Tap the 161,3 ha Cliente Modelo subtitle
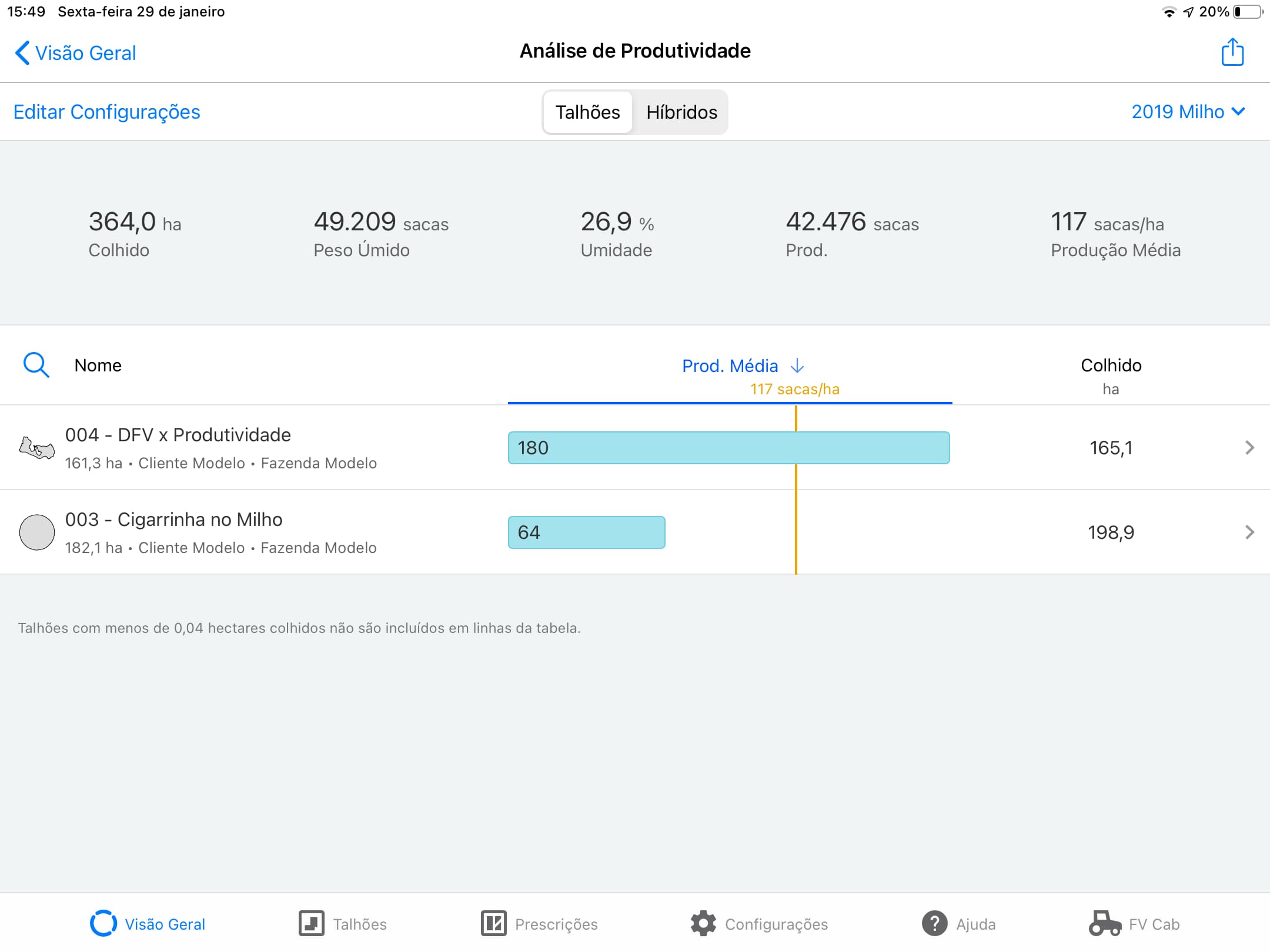The height and width of the screenshot is (952, 1270). 220,463
